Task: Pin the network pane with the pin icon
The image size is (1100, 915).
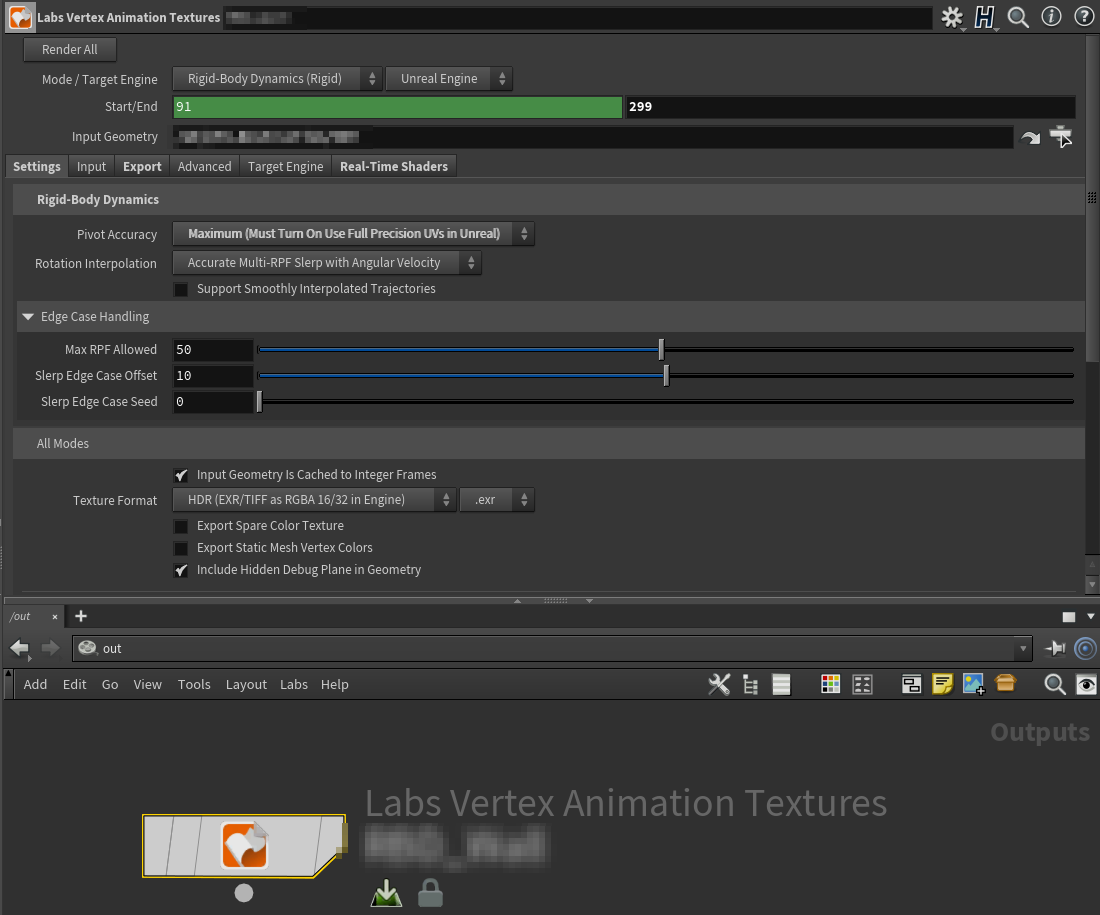Action: coord(1055,648)
